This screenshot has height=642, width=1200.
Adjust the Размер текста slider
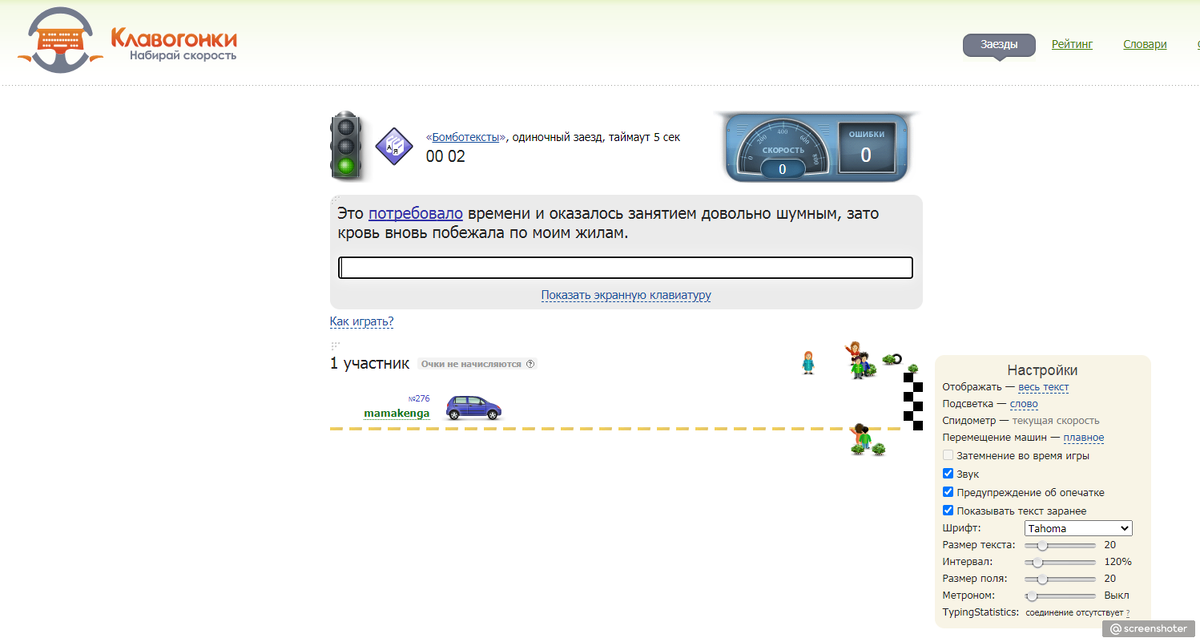[x=1060, y=546]
